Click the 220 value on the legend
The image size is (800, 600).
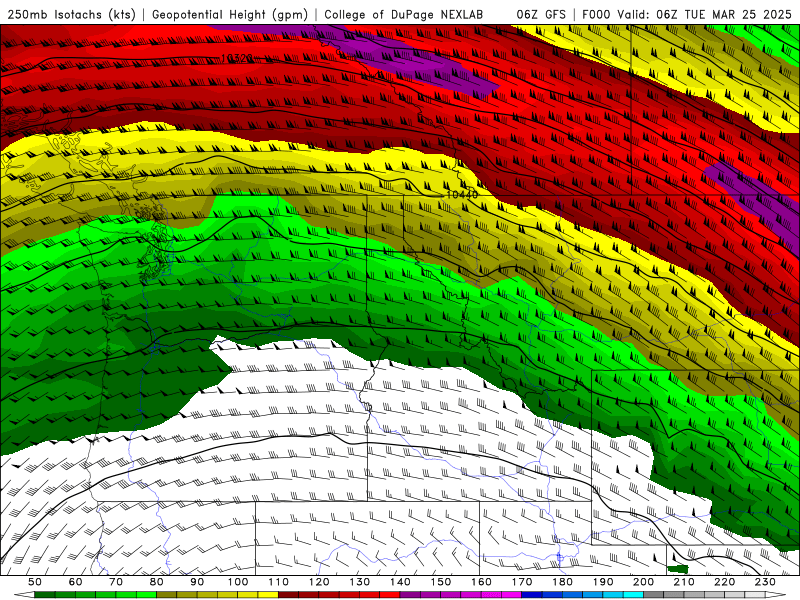point(724,582)
